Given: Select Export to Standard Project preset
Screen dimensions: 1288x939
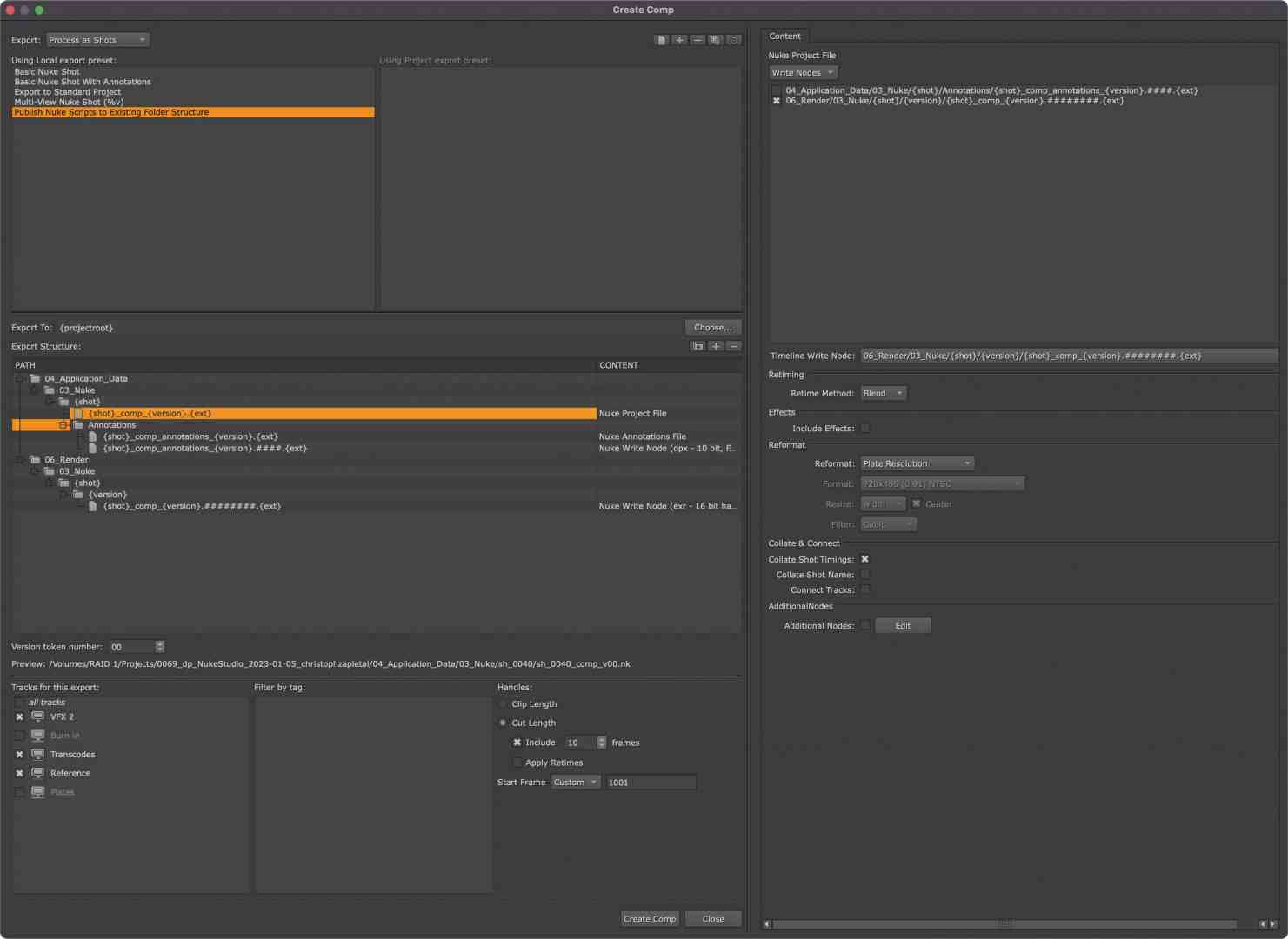Looking at the screenshot, I should click(x=68, y=92).
